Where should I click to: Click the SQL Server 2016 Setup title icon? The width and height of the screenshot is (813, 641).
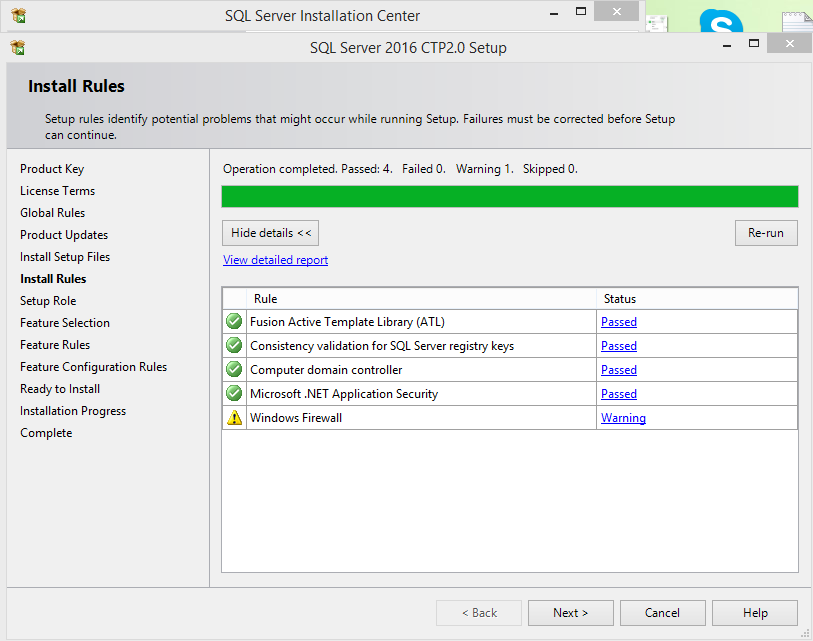click(18, 48)
